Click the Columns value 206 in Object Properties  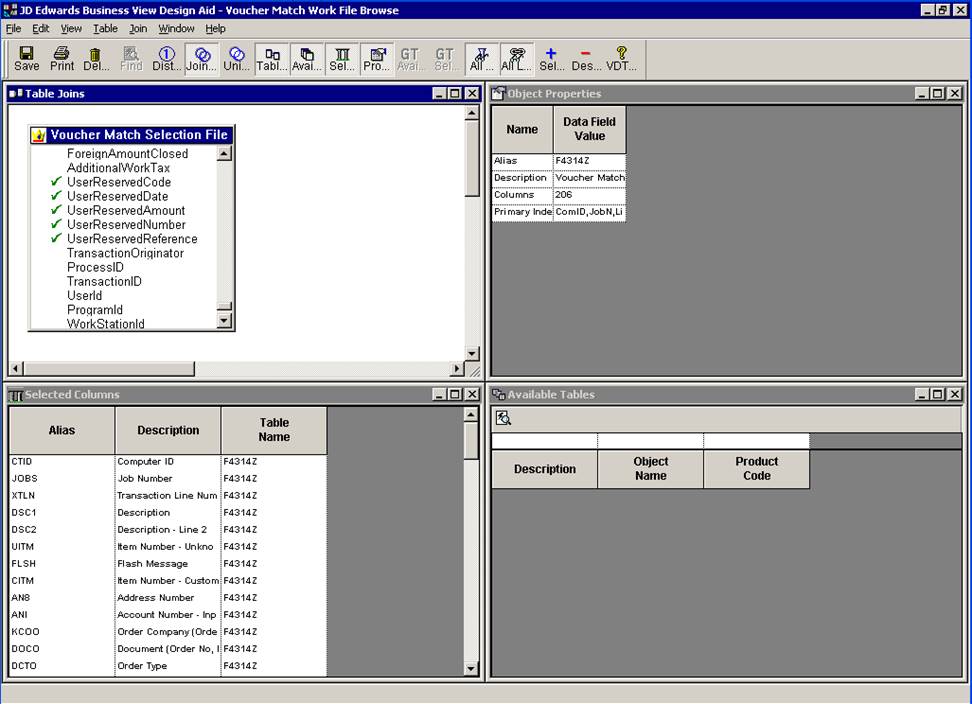tap(589, 195)
